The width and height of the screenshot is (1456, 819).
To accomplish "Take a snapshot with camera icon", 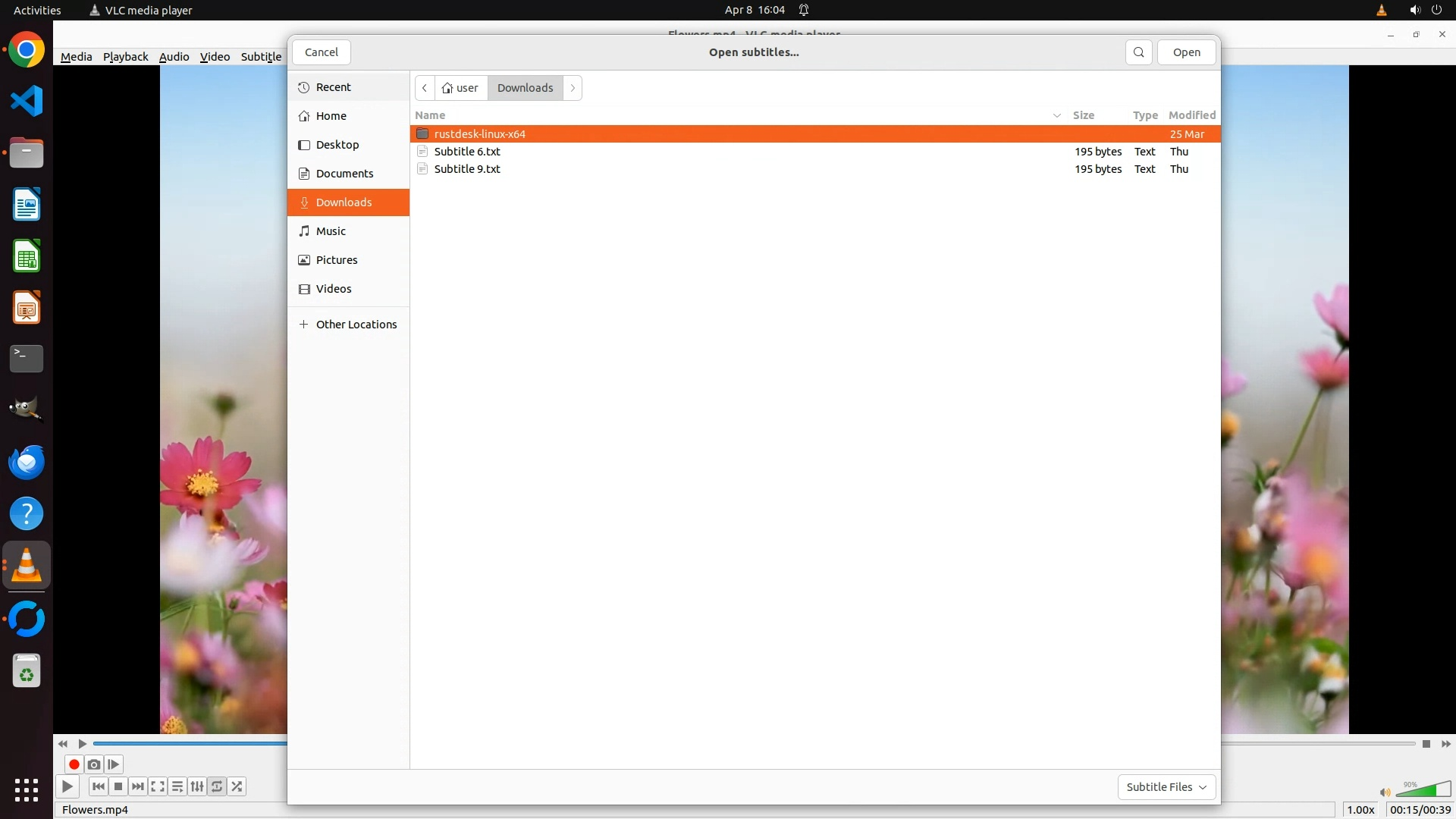I will tap(94, 764).
